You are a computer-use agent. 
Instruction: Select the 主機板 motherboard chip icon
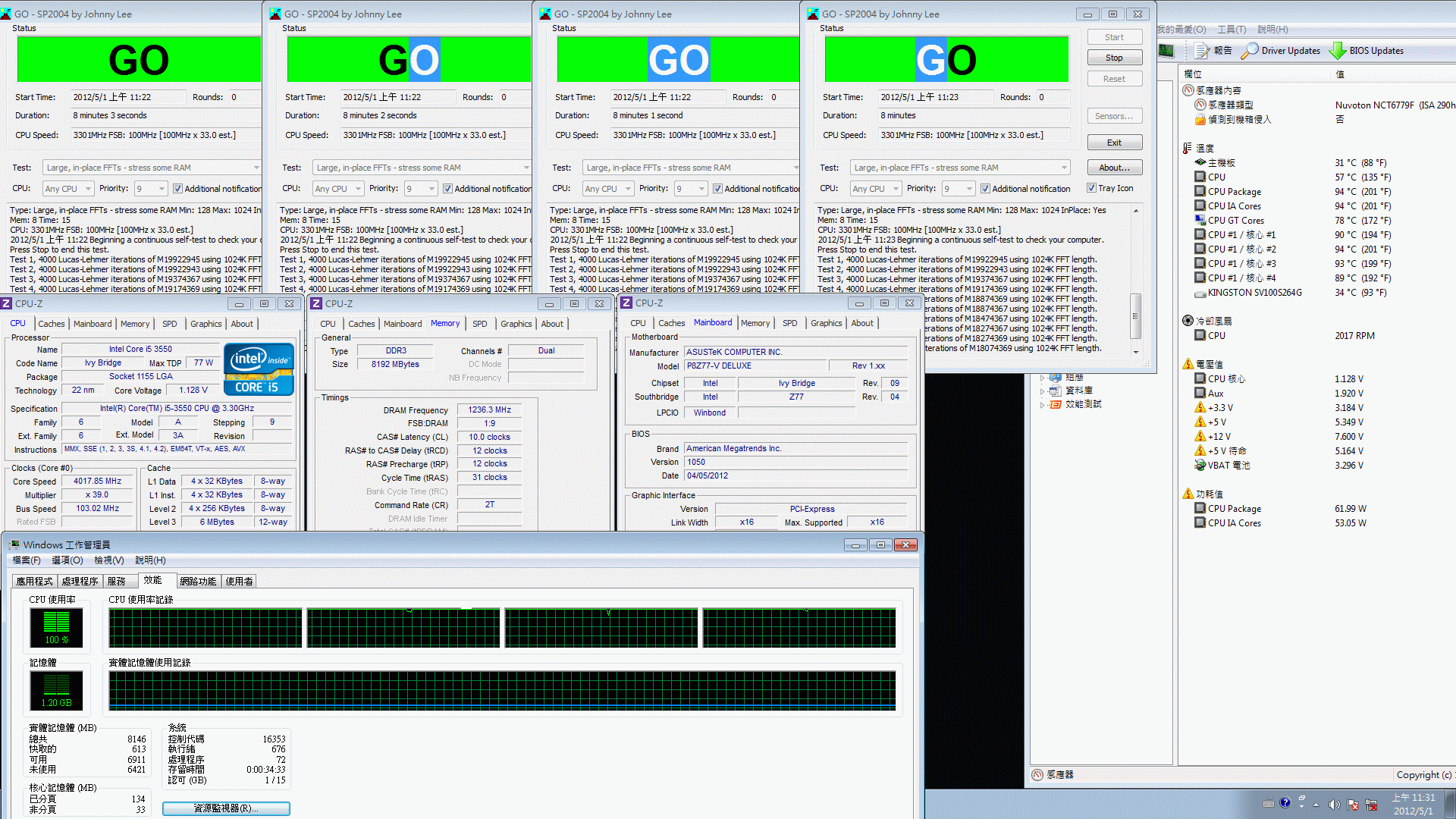[1200, 162]
